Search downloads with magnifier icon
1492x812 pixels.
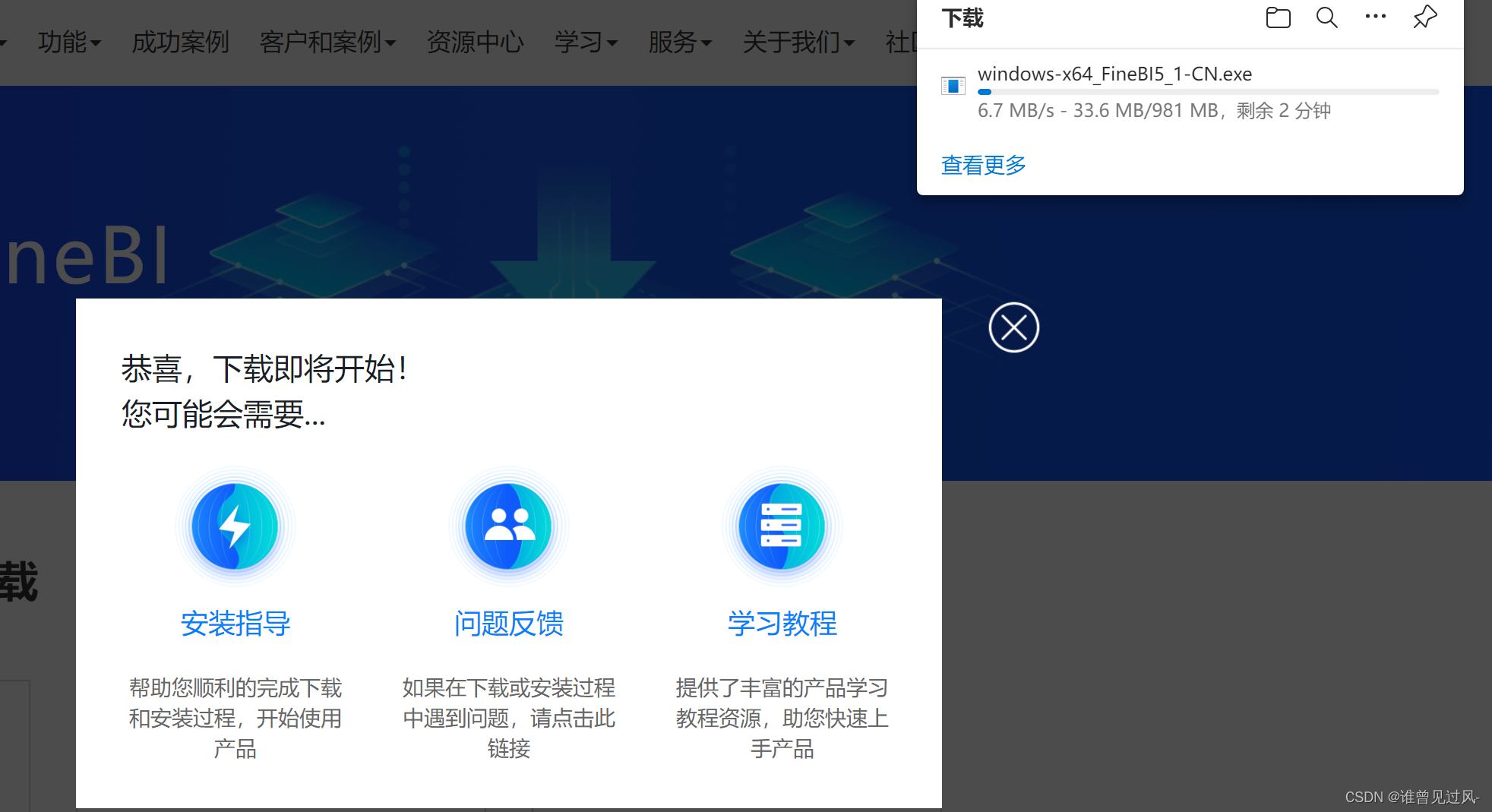click(x=1326, y=17)
